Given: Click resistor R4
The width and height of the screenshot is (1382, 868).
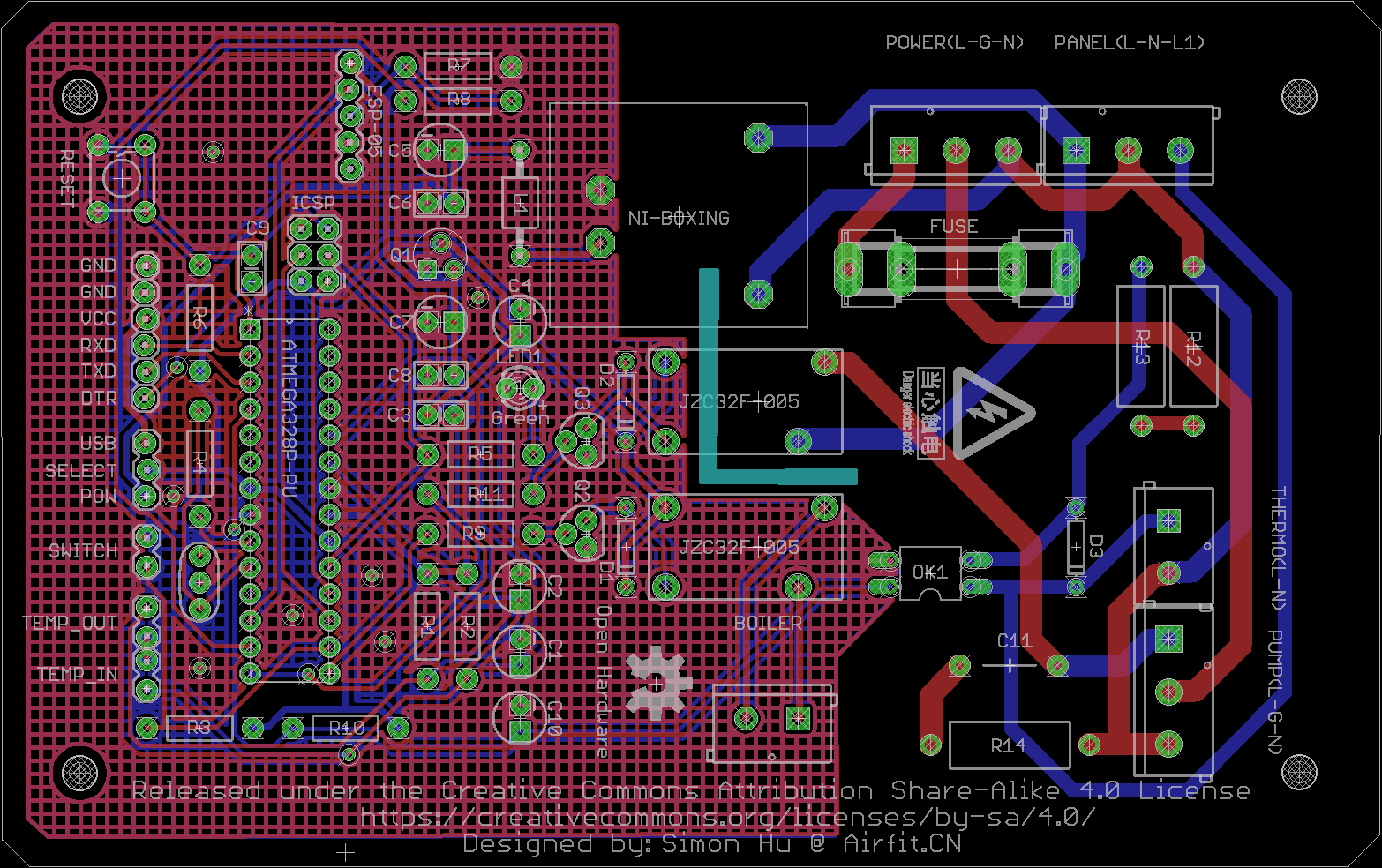Looking at the screenshot, I should point(199,462).
